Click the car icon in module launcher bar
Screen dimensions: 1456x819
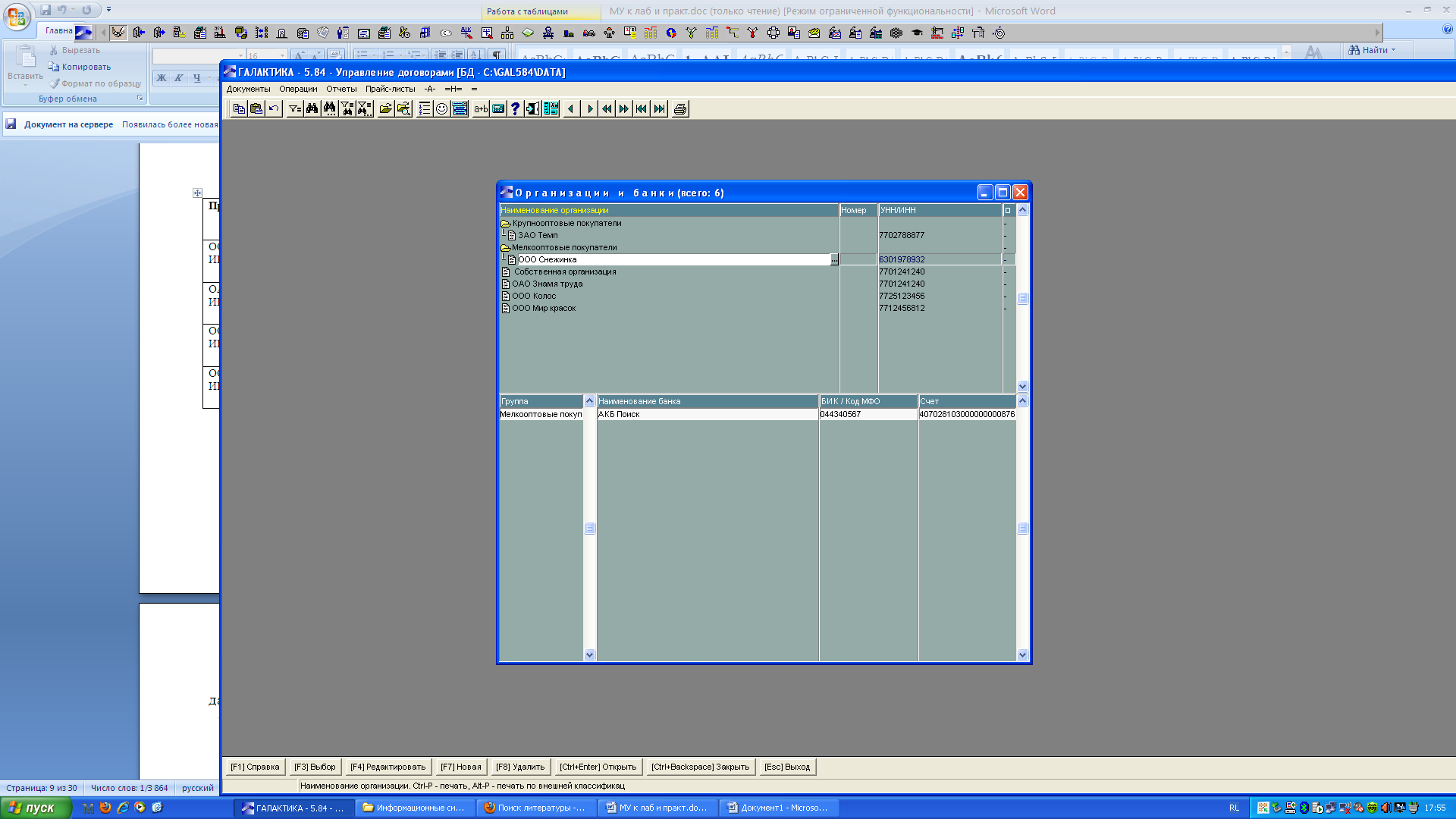click(588, 33)
